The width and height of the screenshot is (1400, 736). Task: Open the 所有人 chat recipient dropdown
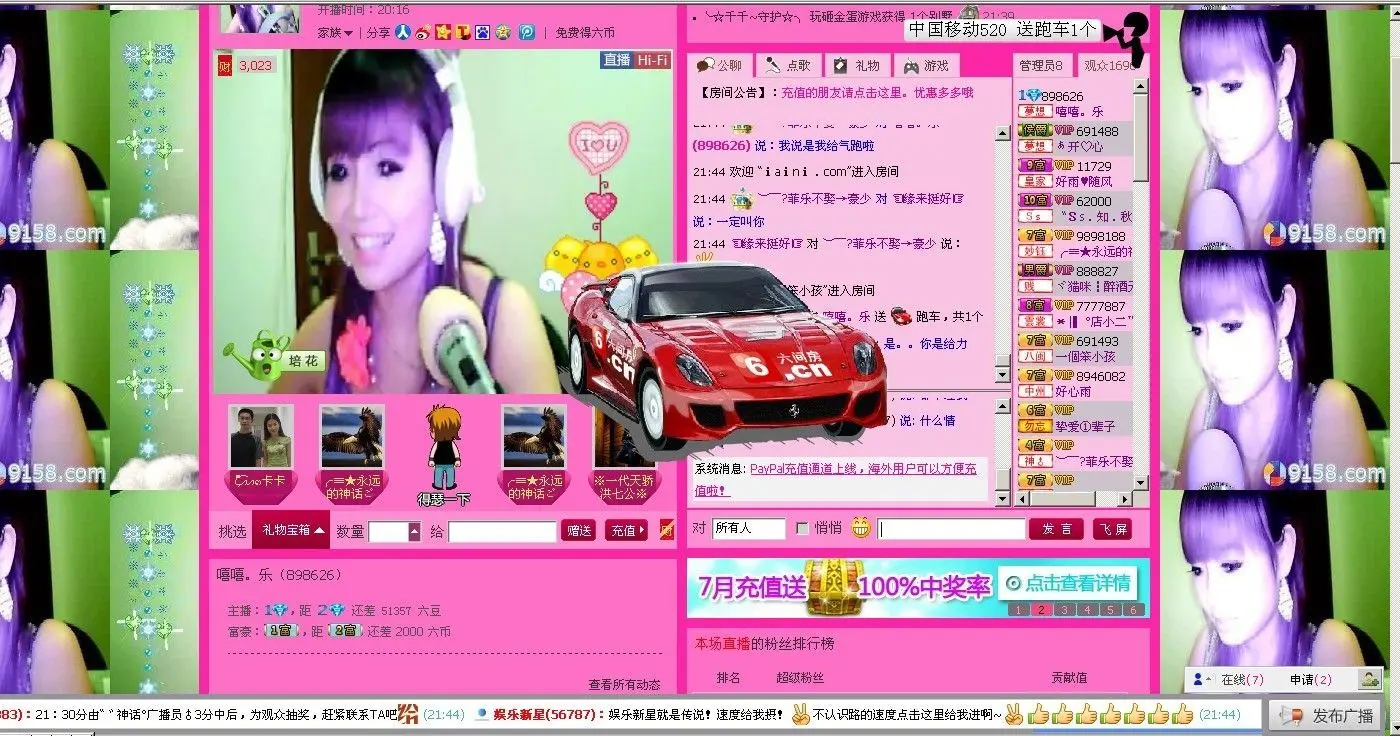pyautogui.click(x=749, y=528)
